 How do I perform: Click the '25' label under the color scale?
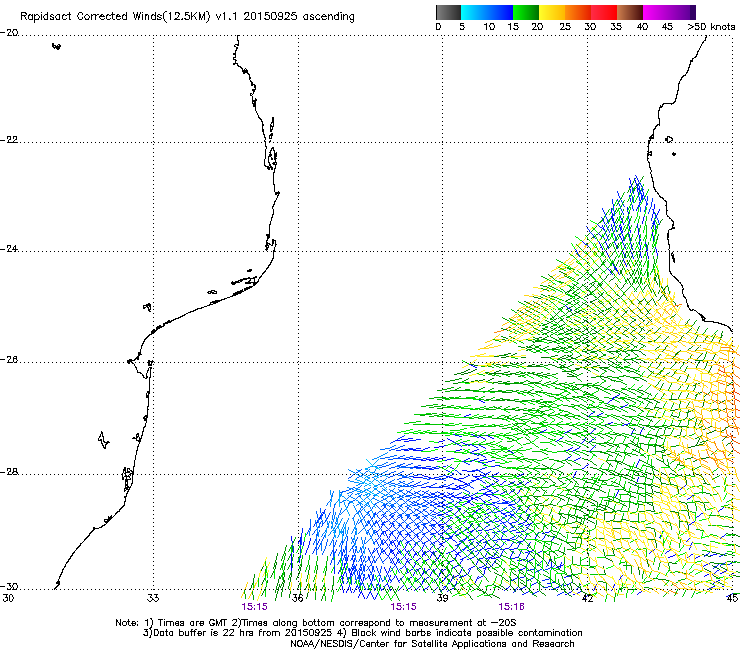coord(565,27)
